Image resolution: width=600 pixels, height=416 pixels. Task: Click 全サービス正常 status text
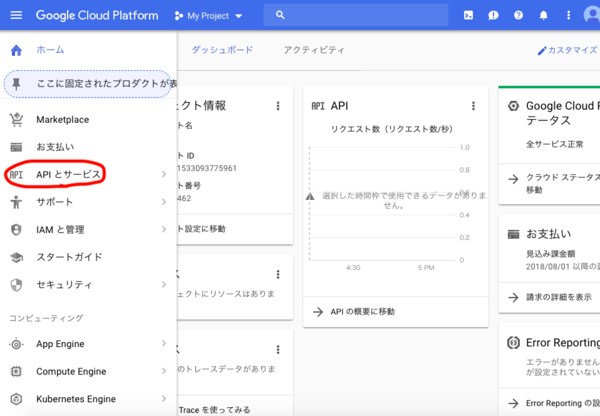click(554, 144)
